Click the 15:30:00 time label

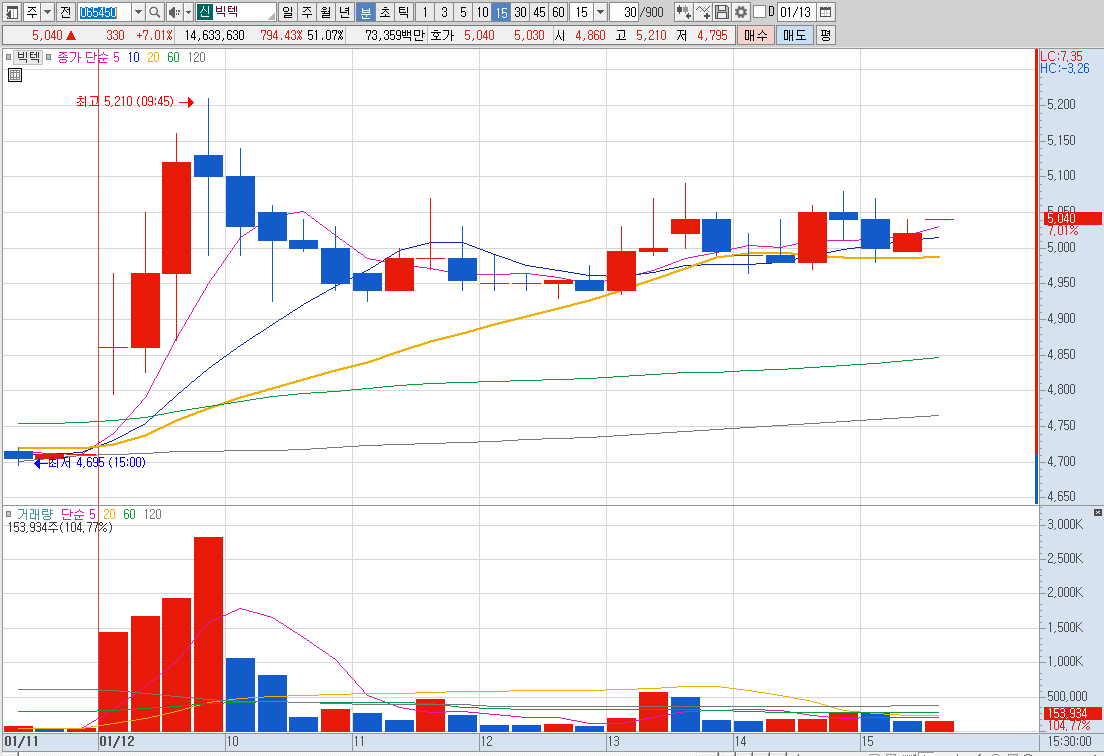click(1070, 741)
